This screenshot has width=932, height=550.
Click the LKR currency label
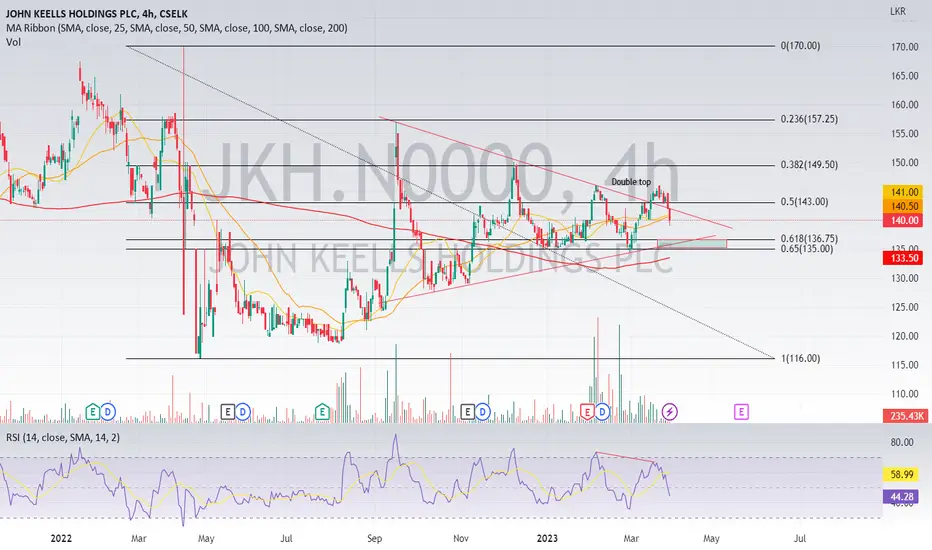click(898, 11)
